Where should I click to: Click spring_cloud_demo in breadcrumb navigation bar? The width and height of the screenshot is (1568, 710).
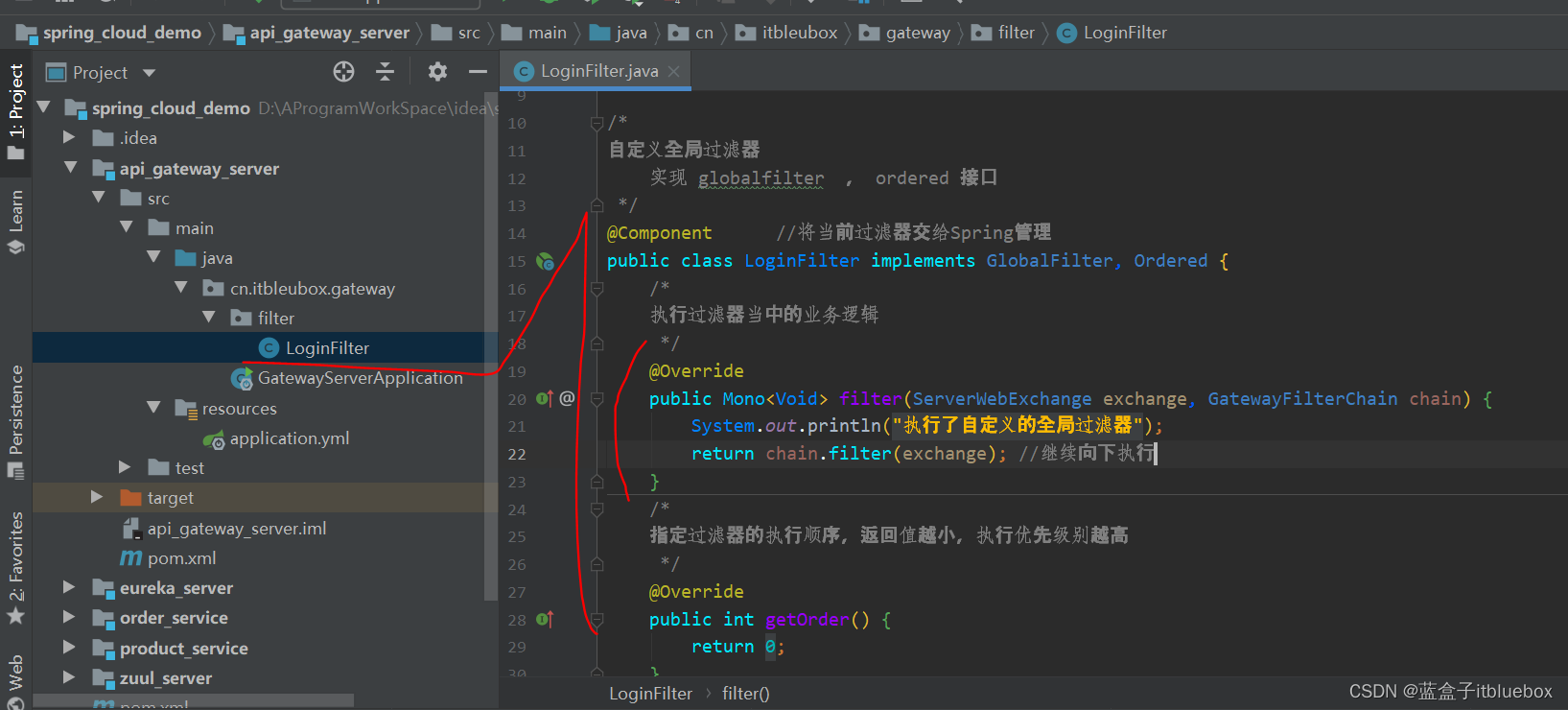[x=122, y=33]
